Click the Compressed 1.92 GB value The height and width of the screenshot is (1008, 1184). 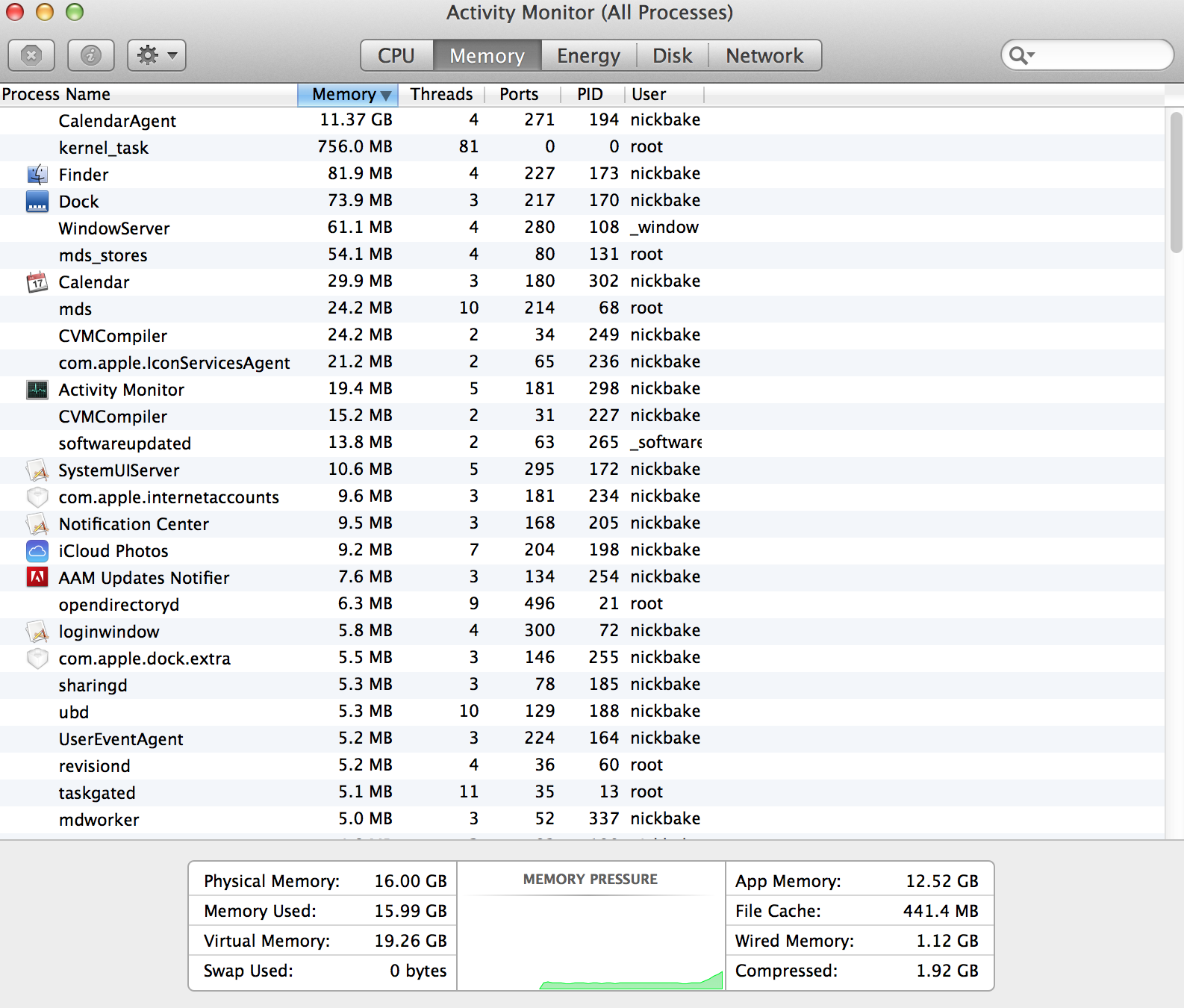coord(947,971)
